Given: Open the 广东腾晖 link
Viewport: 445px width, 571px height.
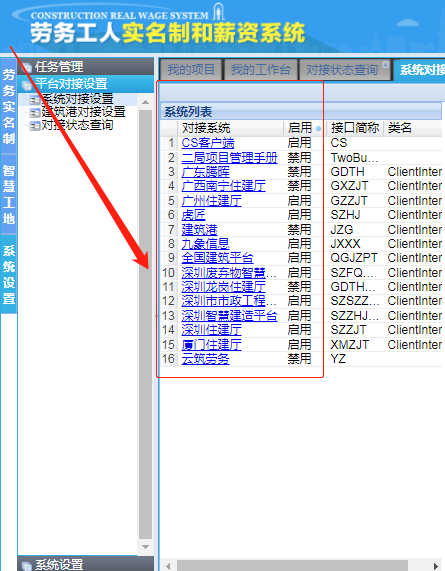Looking at the screenshot, I should point(205,172).
